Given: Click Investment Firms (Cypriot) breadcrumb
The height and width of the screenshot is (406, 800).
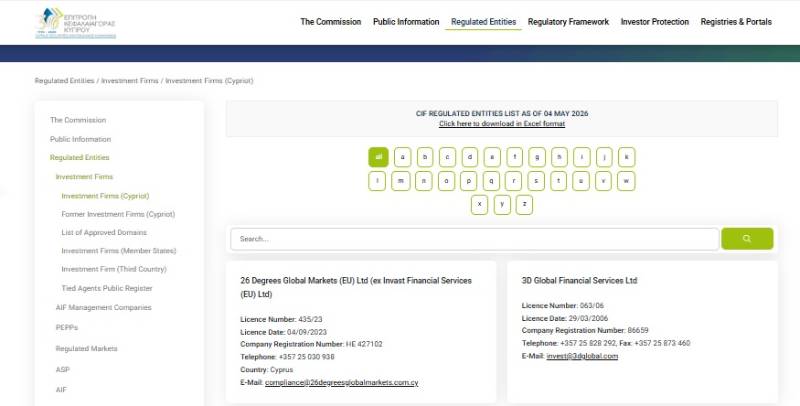Looking at the screenshot, I should click(209, 81).
